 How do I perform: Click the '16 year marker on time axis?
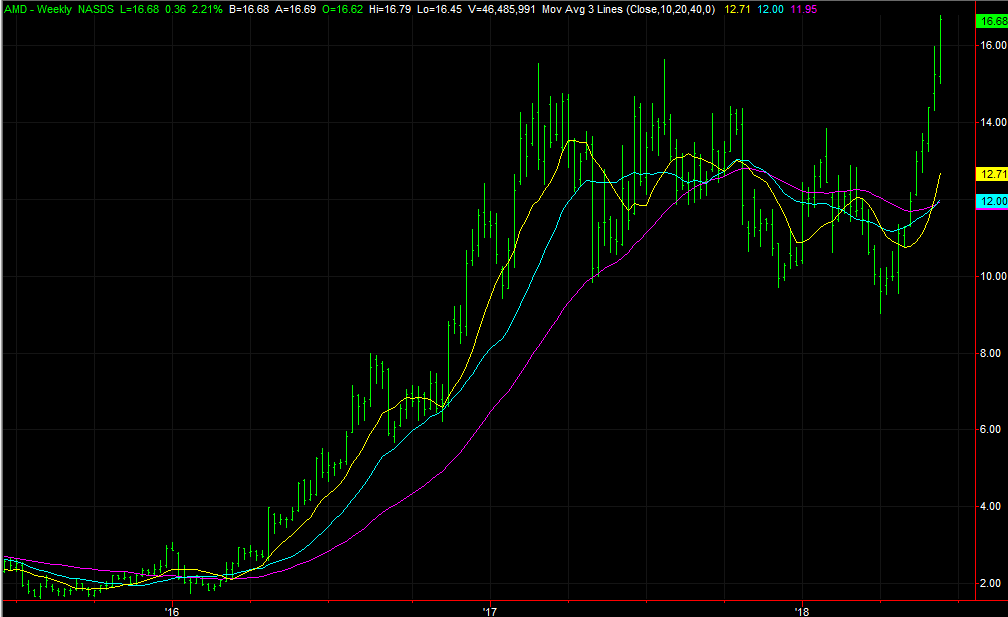[171, 609]
